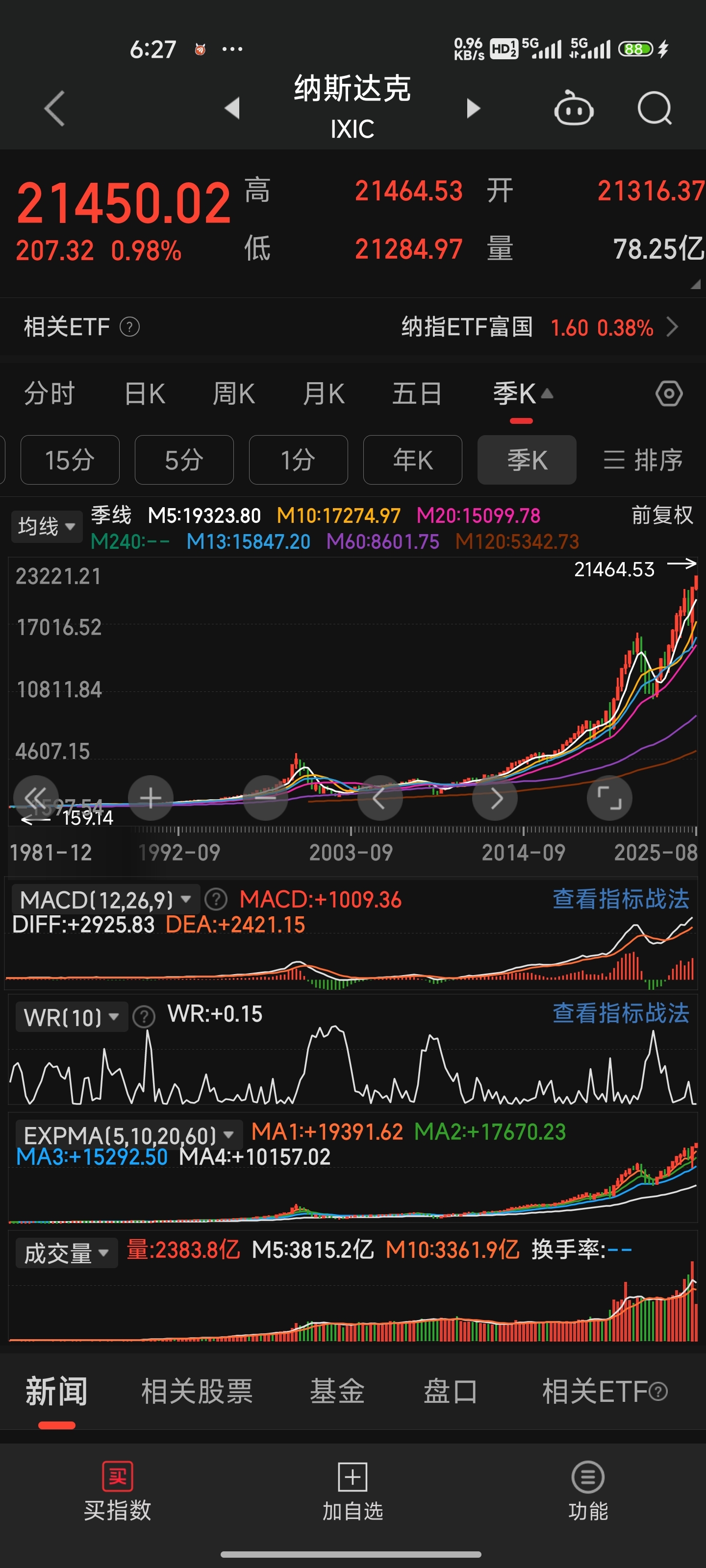The image size is (706, 1568).
Task: Tap the 2003-09 date label on axis
Action: 351,852
